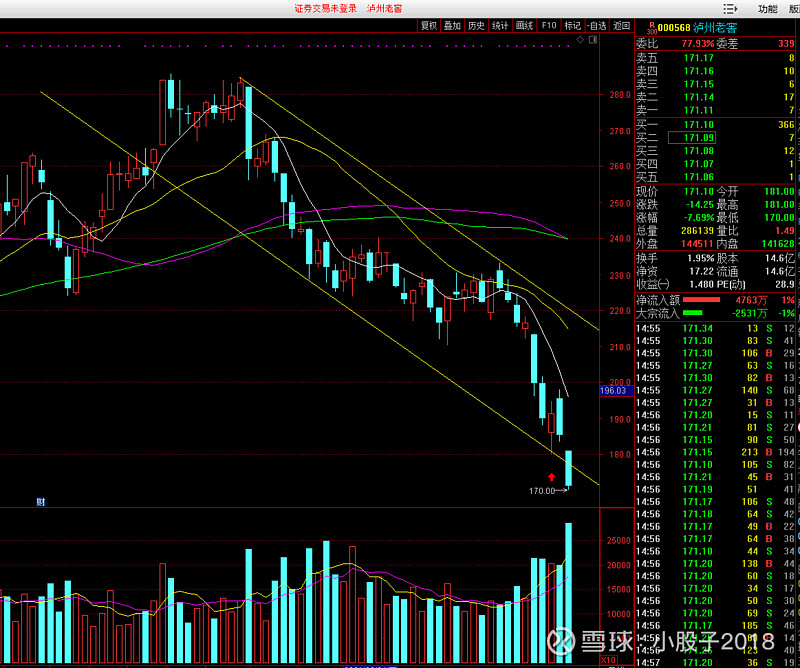Select the 14:55 171.34 13 S trade row
Image resolution: width=800 pixels, height=668 pixels.
point(715,329)
